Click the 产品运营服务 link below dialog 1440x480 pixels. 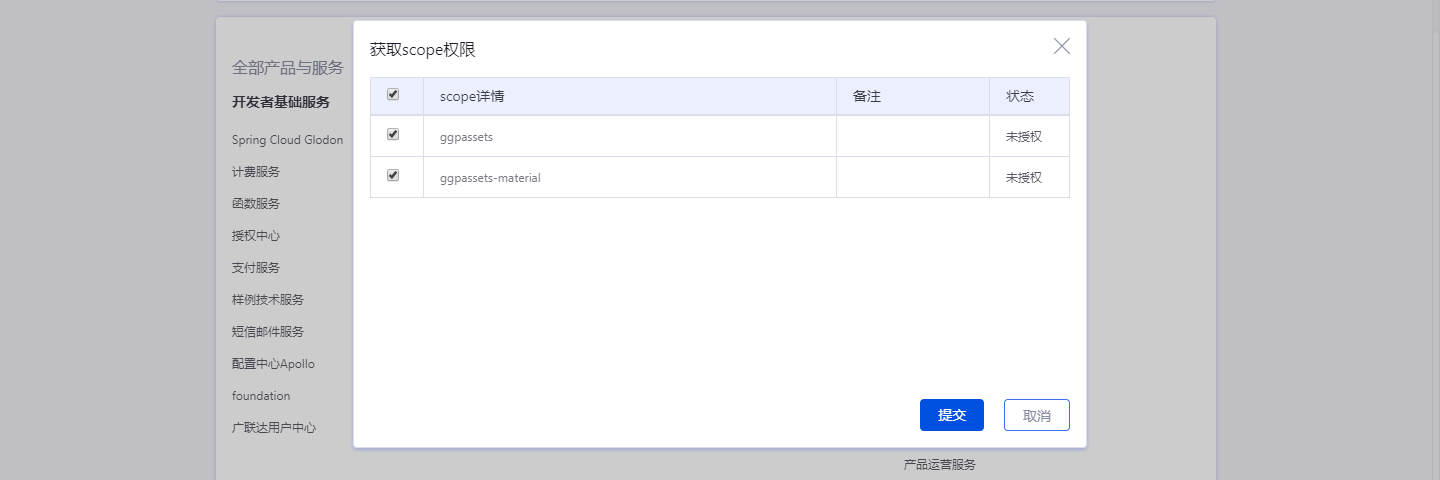pos(939,465)
